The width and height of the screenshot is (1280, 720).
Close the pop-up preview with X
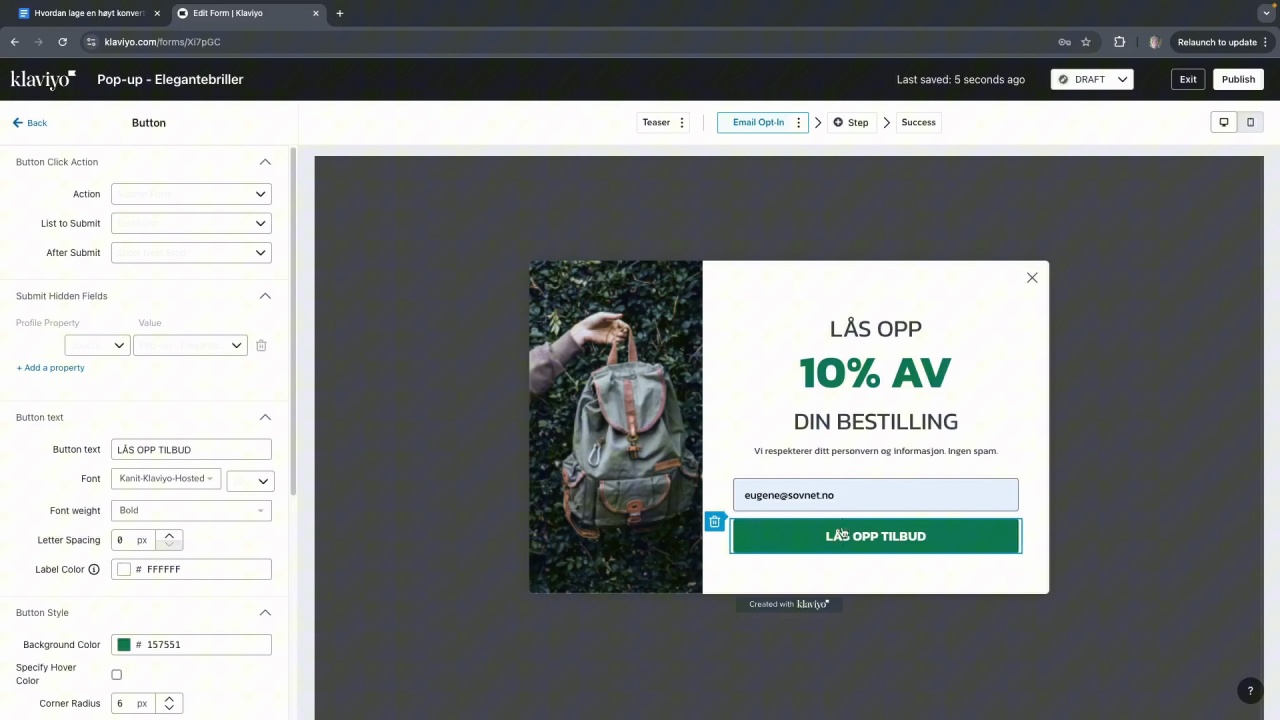[1032, 278]
